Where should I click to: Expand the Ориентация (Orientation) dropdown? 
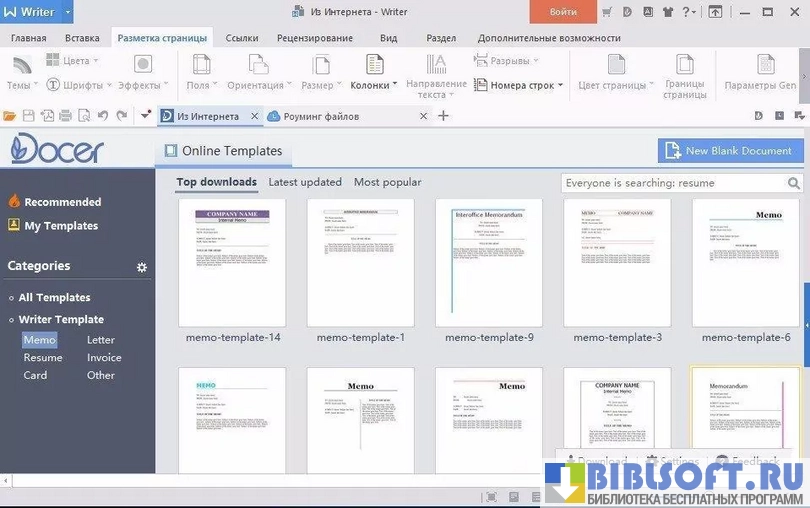[289, 86]
